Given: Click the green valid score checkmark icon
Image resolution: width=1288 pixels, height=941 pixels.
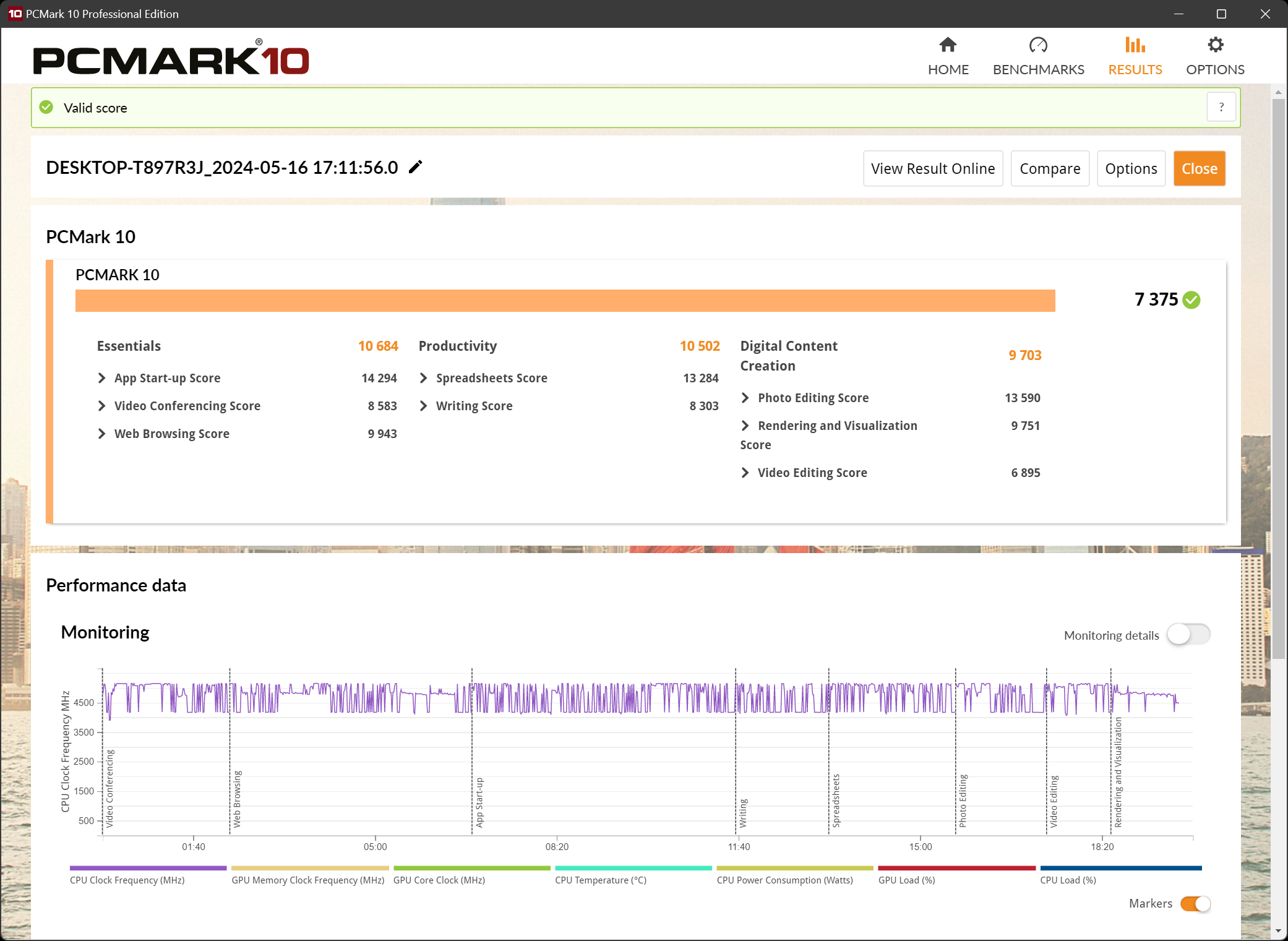Looking at the screenshot, I should coord(46,108).
